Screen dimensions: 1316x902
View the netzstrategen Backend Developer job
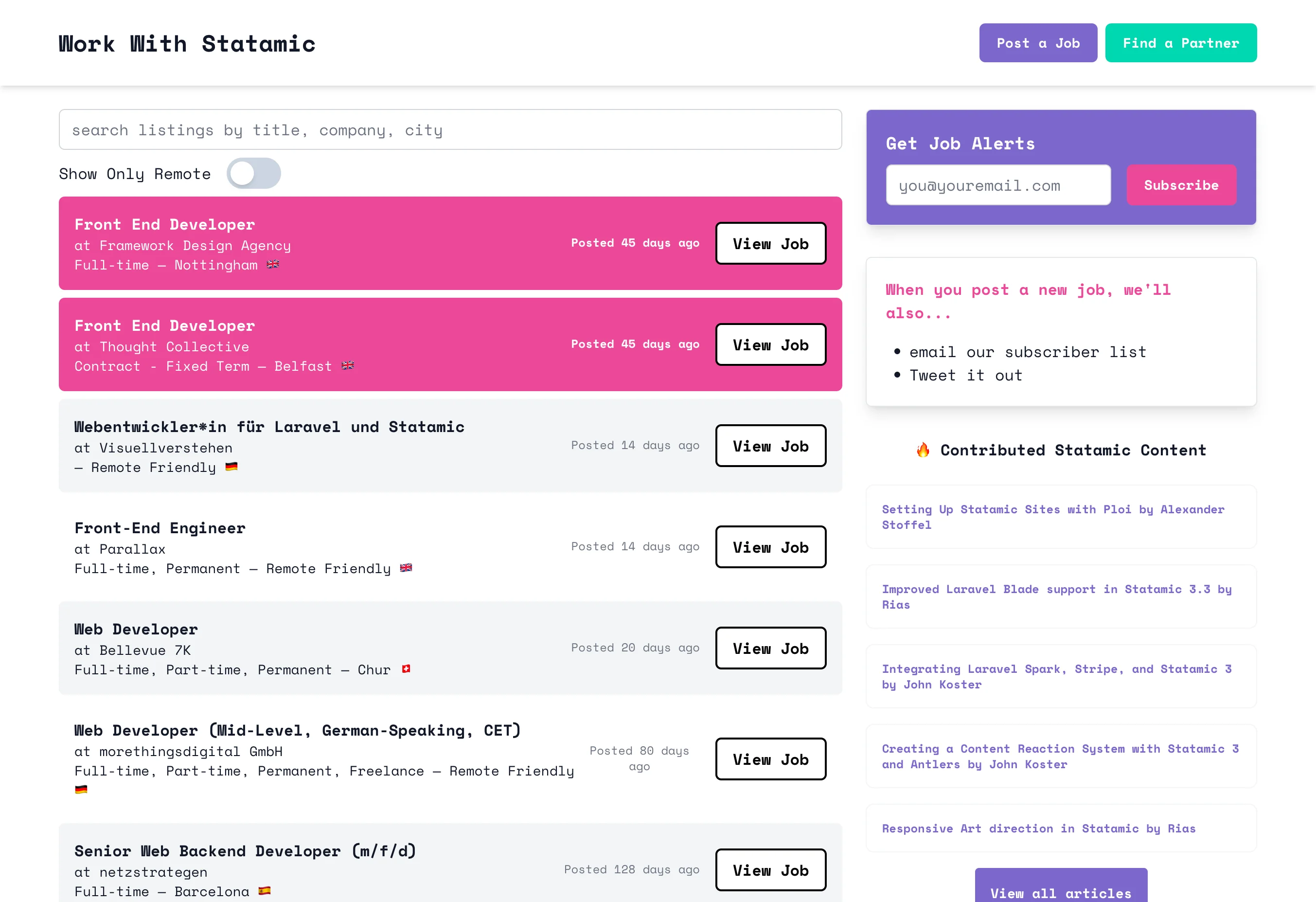tap(771, 870)
